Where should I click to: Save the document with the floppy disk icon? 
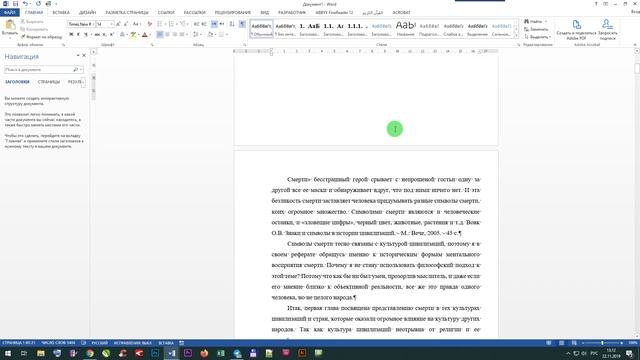point(15,4)
